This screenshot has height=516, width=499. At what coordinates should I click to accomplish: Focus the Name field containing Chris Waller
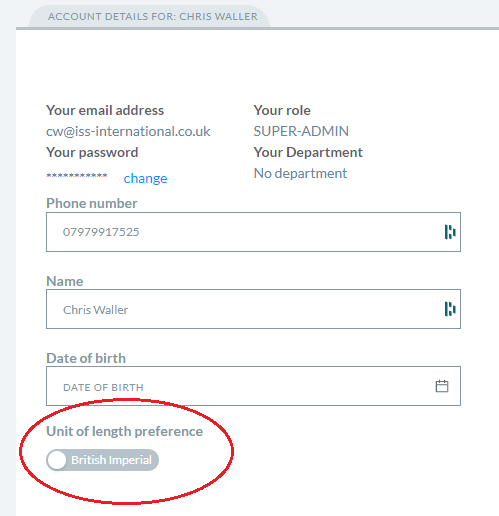coord(253,309)
